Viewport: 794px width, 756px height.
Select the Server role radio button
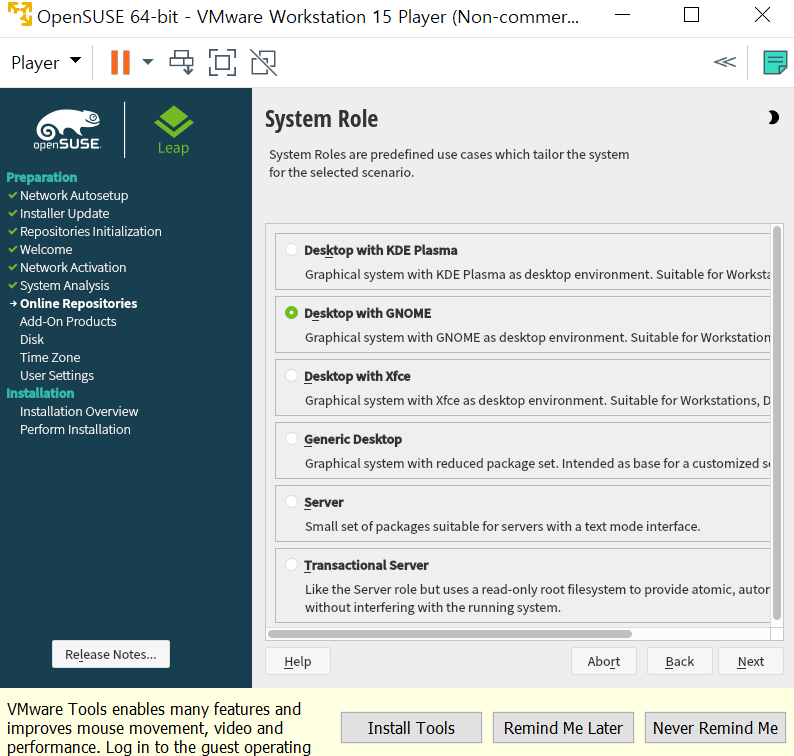[x=291, y=502]
